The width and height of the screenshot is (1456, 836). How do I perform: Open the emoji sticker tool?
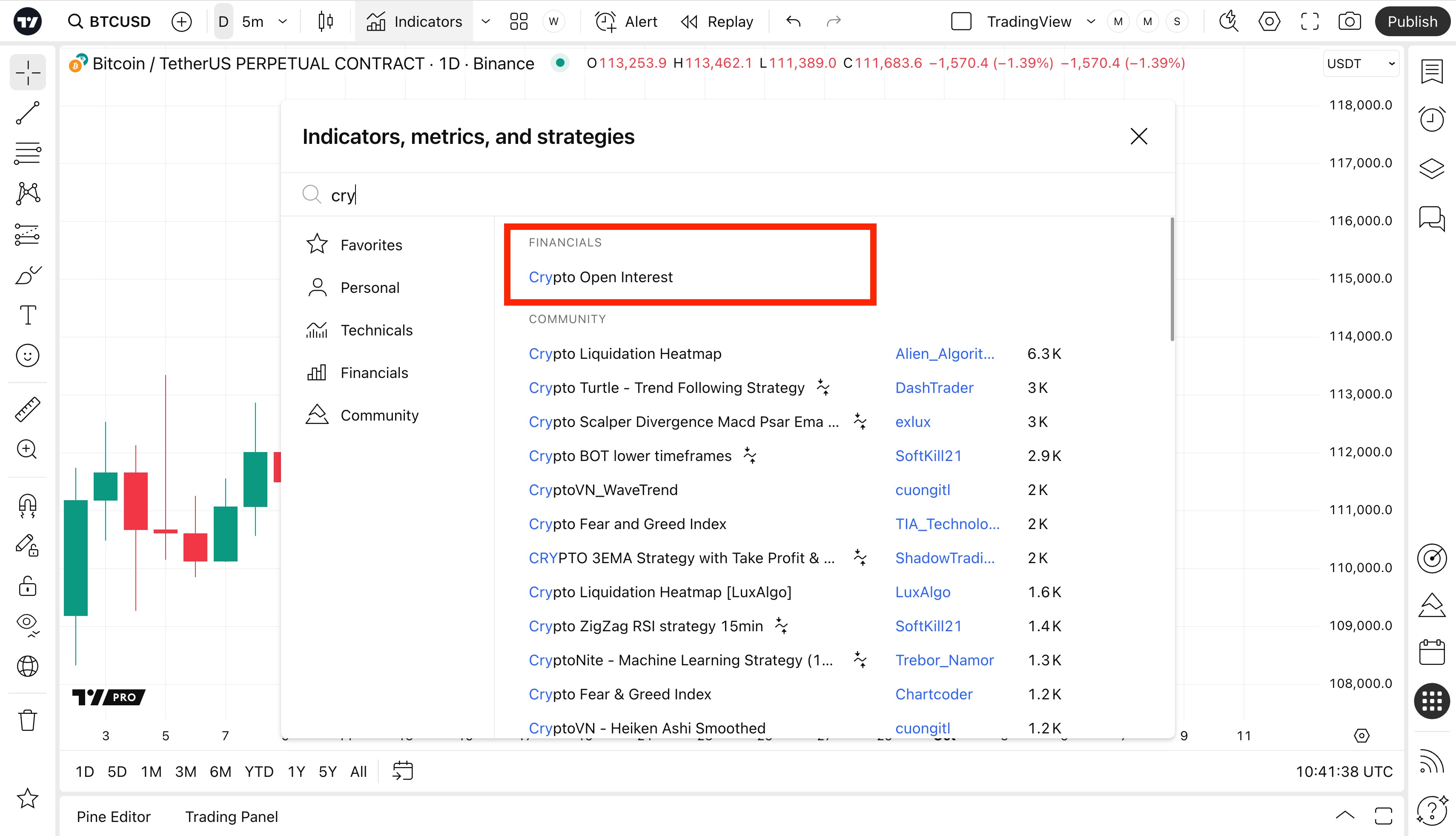point(28,355)
